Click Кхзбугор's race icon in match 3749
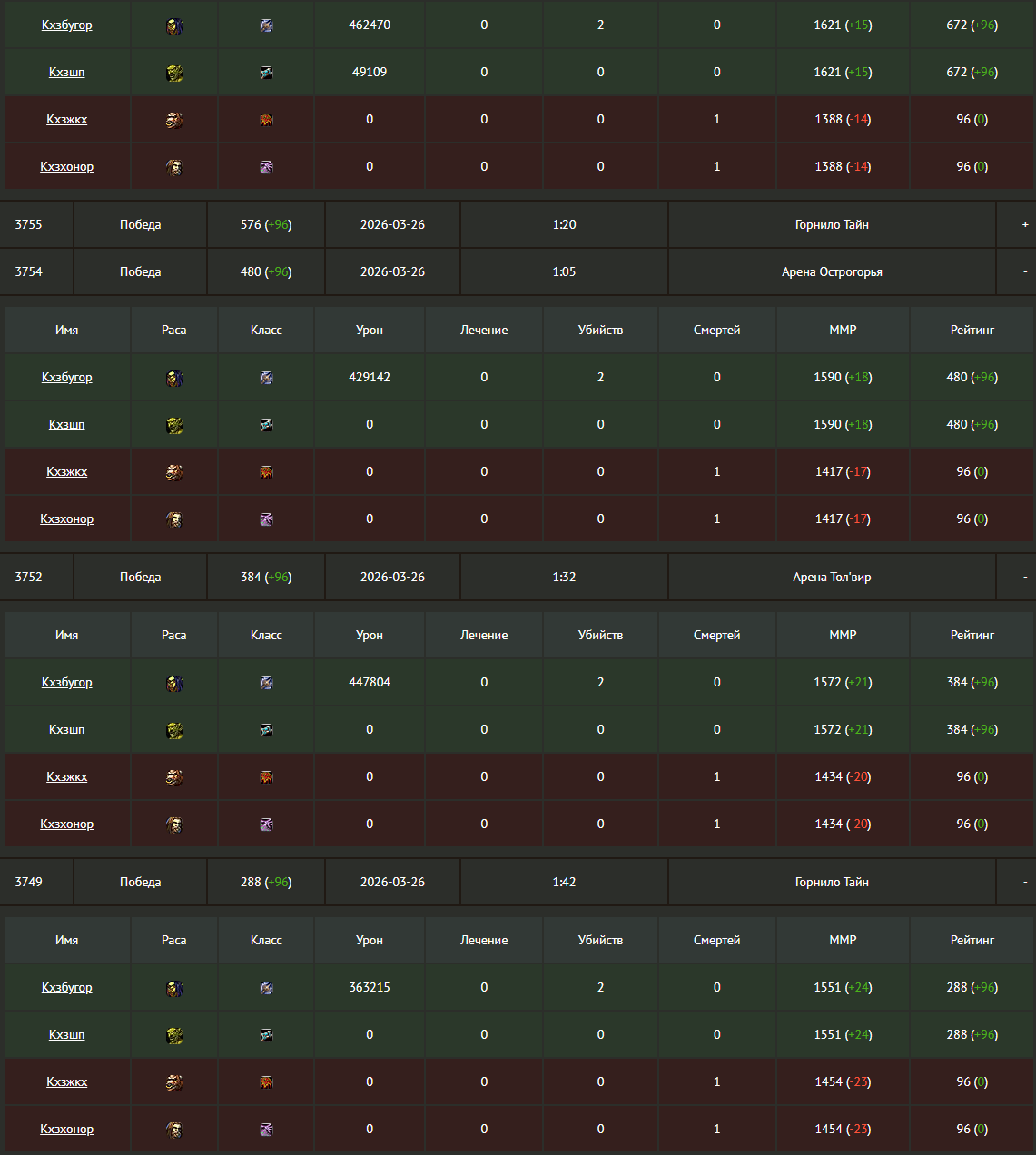The width and height of the screenshot is (1036, 1155). pos(174,988)
